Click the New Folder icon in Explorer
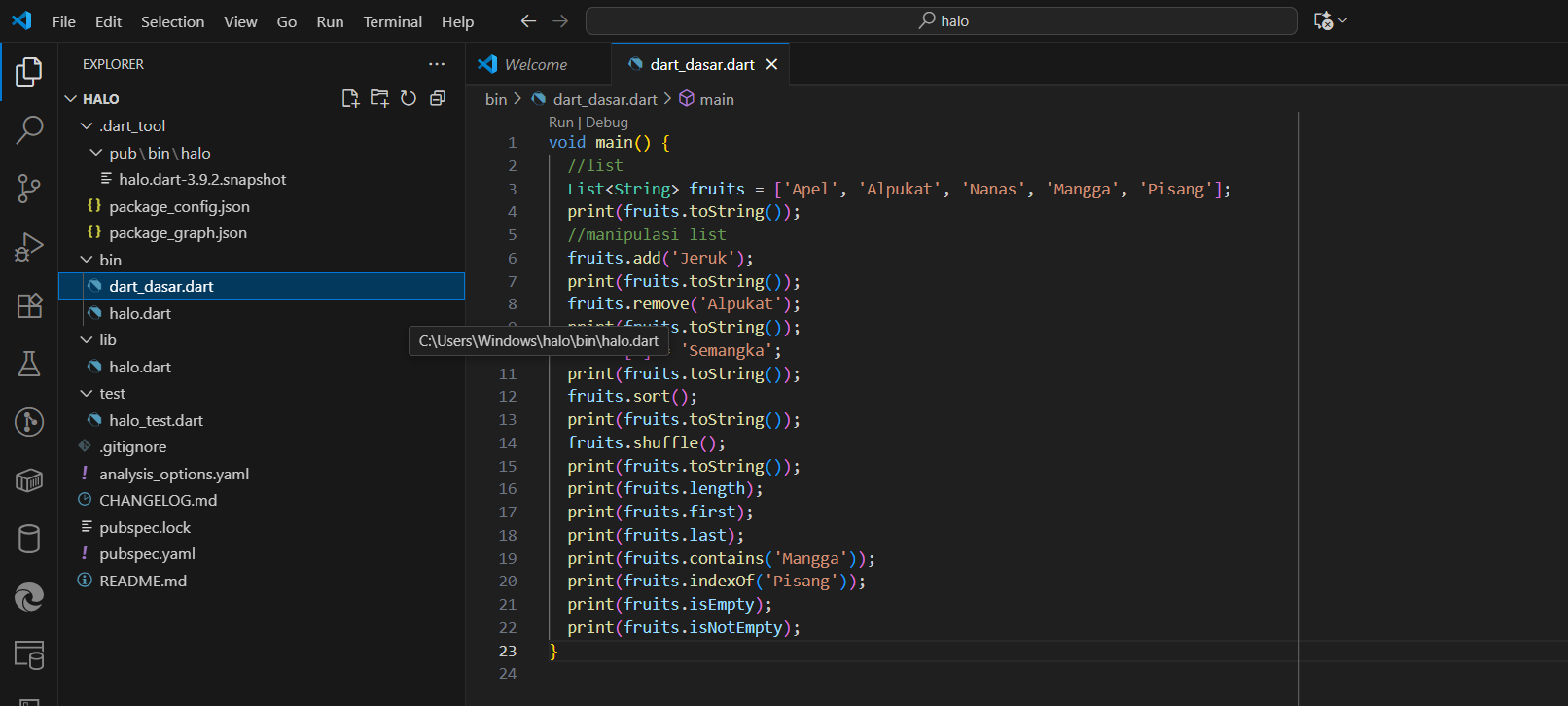 point(379,98)
